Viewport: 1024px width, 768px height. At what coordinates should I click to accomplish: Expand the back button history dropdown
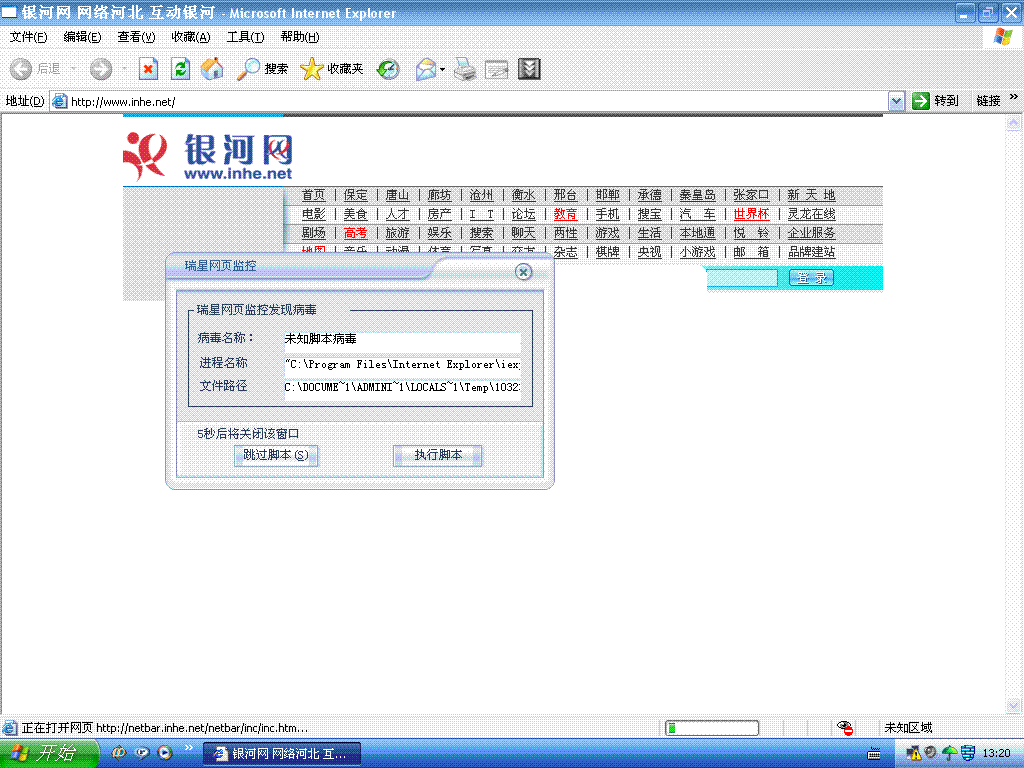pyautogui.click(x=74, y=69)
